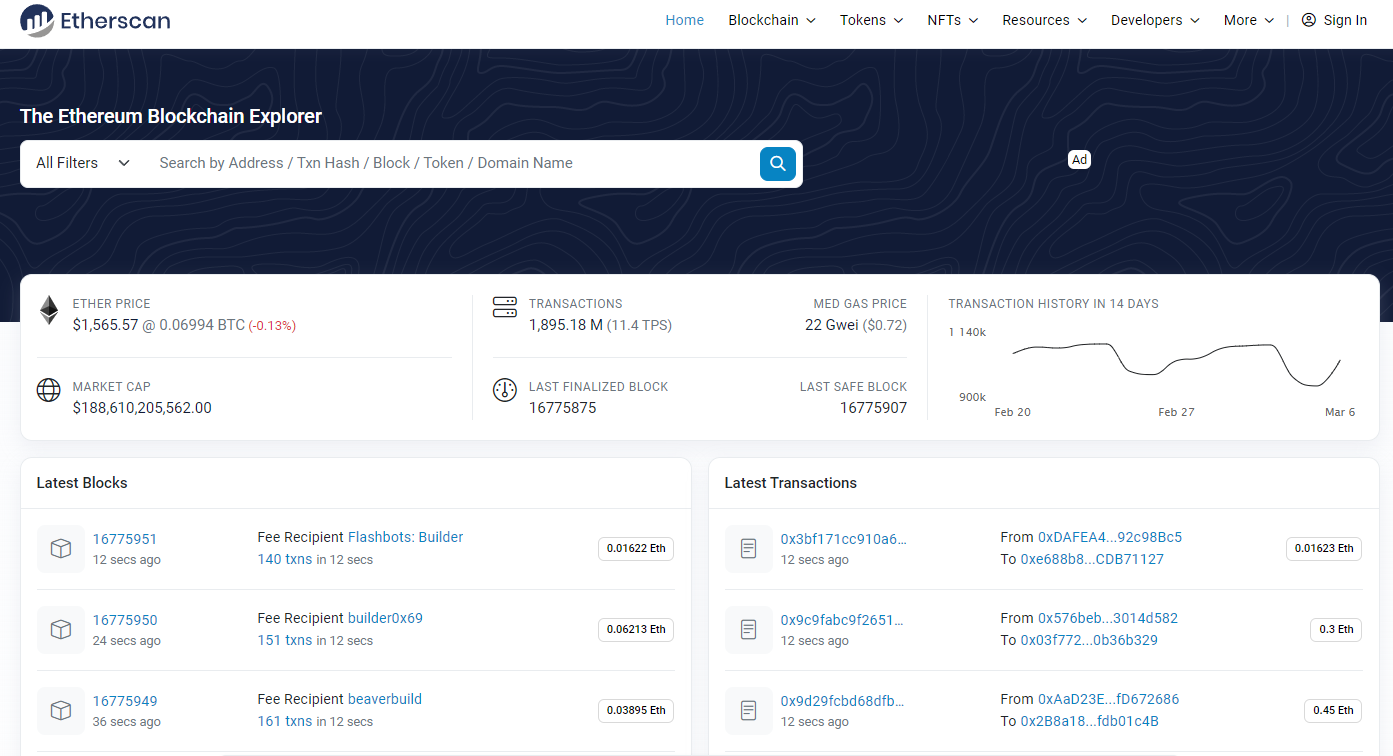Image resolution: width=1393 pixels, height=756 pixels.
Task: Click the 0.03895 Eth reward badge
Action: click(636, 711)
